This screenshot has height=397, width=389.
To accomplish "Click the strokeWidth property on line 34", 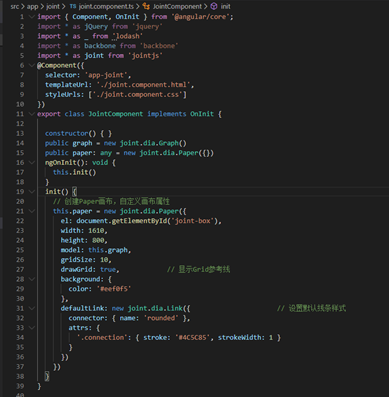I will pyautogui.click(x=239, y=337).
